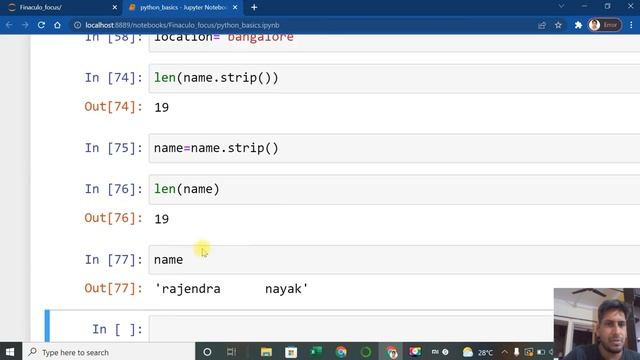Viewport: 640px width, 360px height.
Task: Click into the len(name) code cell
Action: 394,189
